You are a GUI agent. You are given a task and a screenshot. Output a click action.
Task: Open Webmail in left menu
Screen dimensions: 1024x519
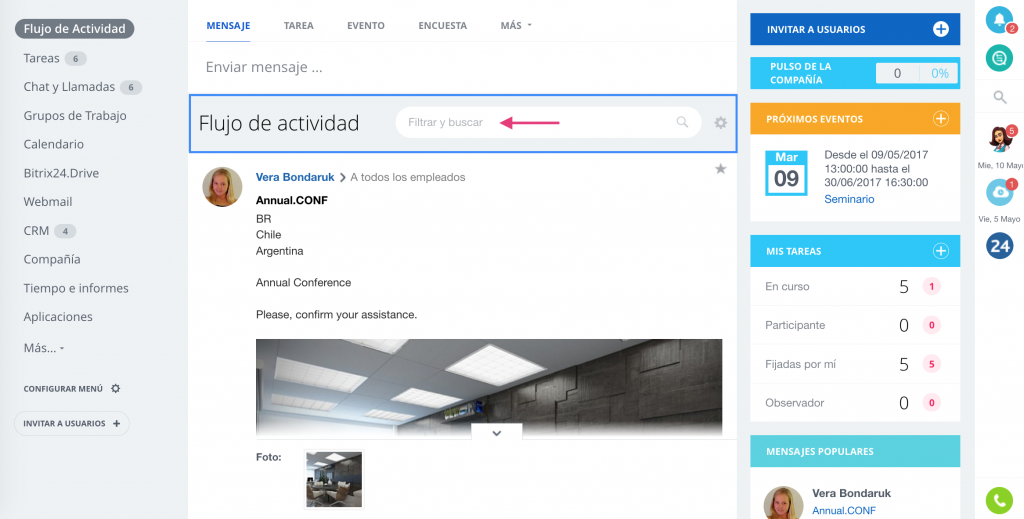tap(48, 202)
